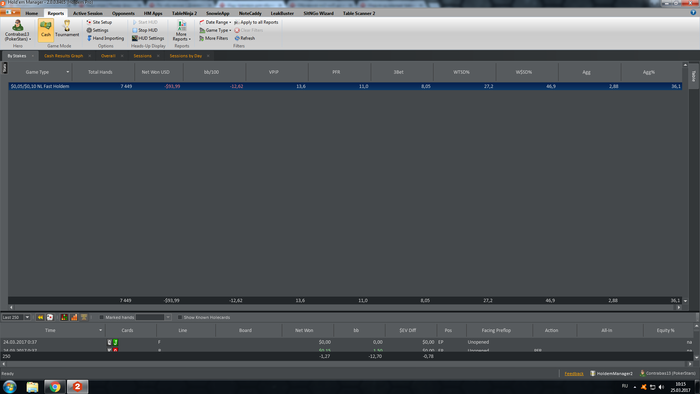Expand the More Reports dropdown
Viewport: 700px width, 394px height.
point(182,30)
